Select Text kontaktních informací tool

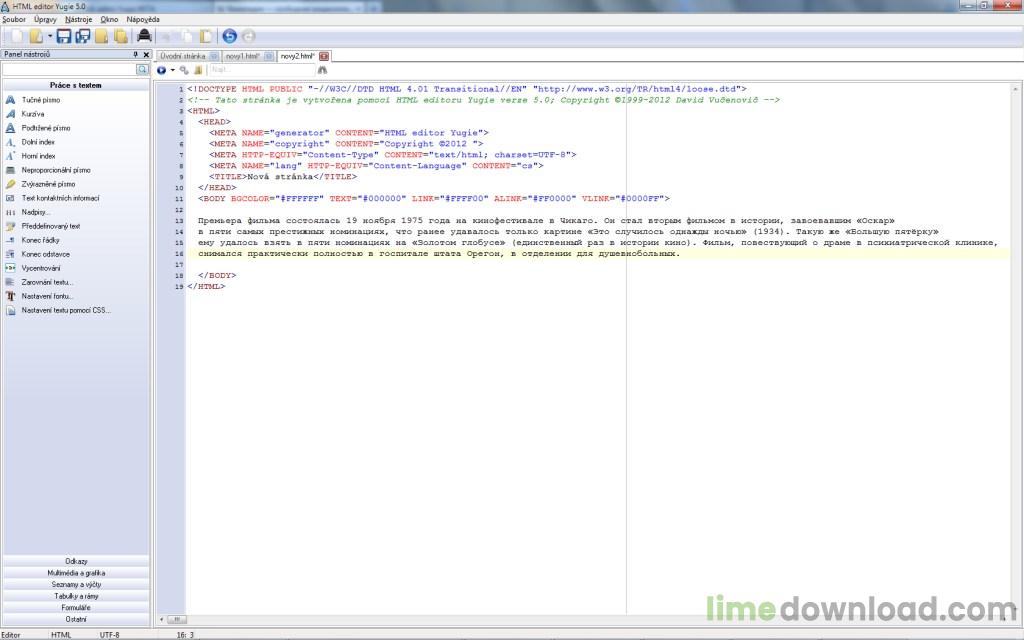tap(60, 198)
